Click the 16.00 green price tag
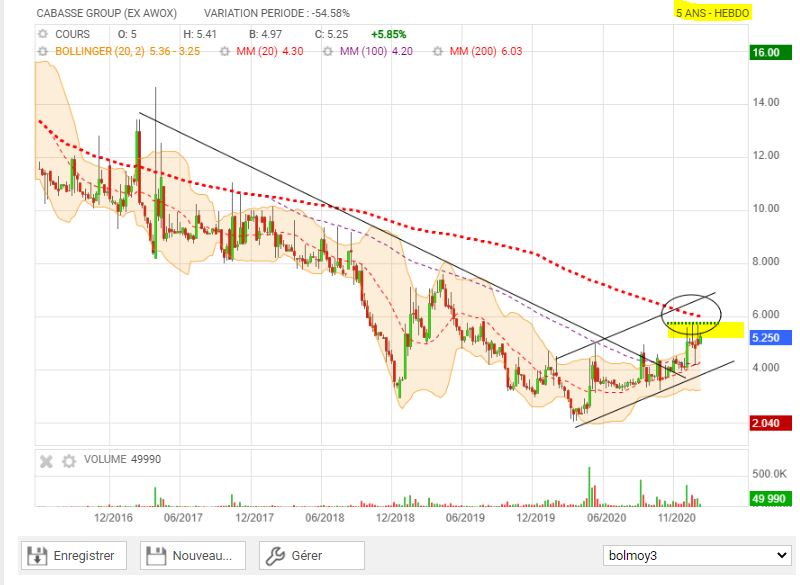Screen dimensions: 800x585 click(770, 53)
